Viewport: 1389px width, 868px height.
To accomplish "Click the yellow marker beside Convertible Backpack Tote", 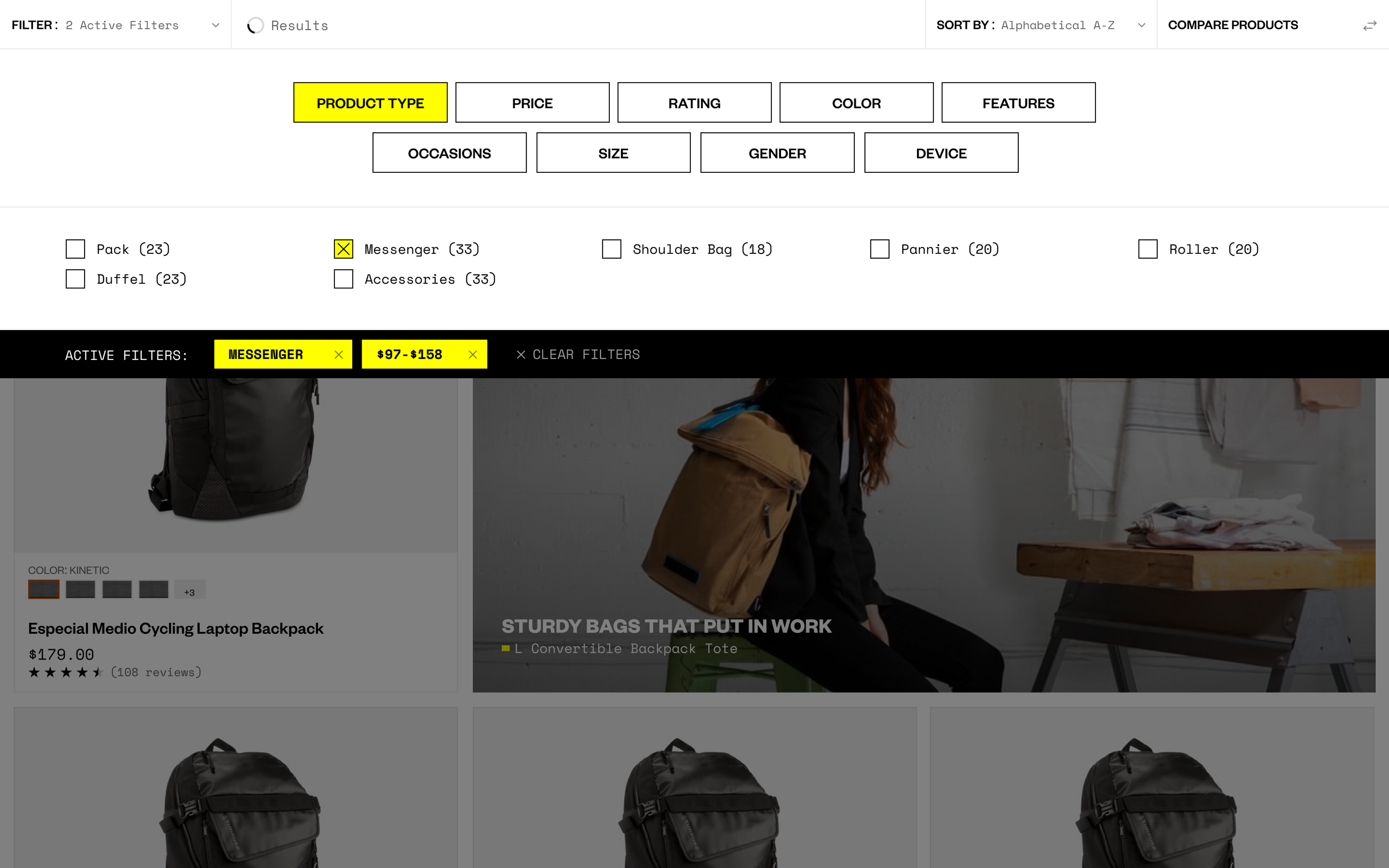I will click(506, 648).
